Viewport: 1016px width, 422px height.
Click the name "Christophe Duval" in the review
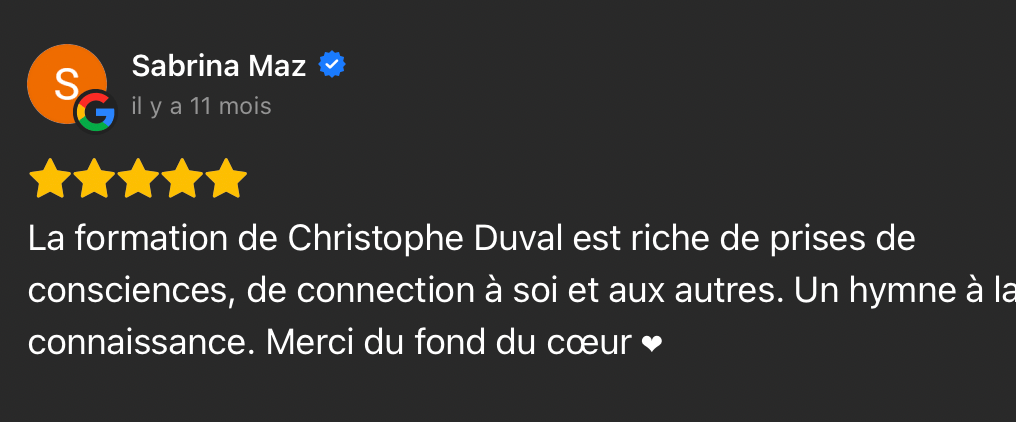(427, 240)
